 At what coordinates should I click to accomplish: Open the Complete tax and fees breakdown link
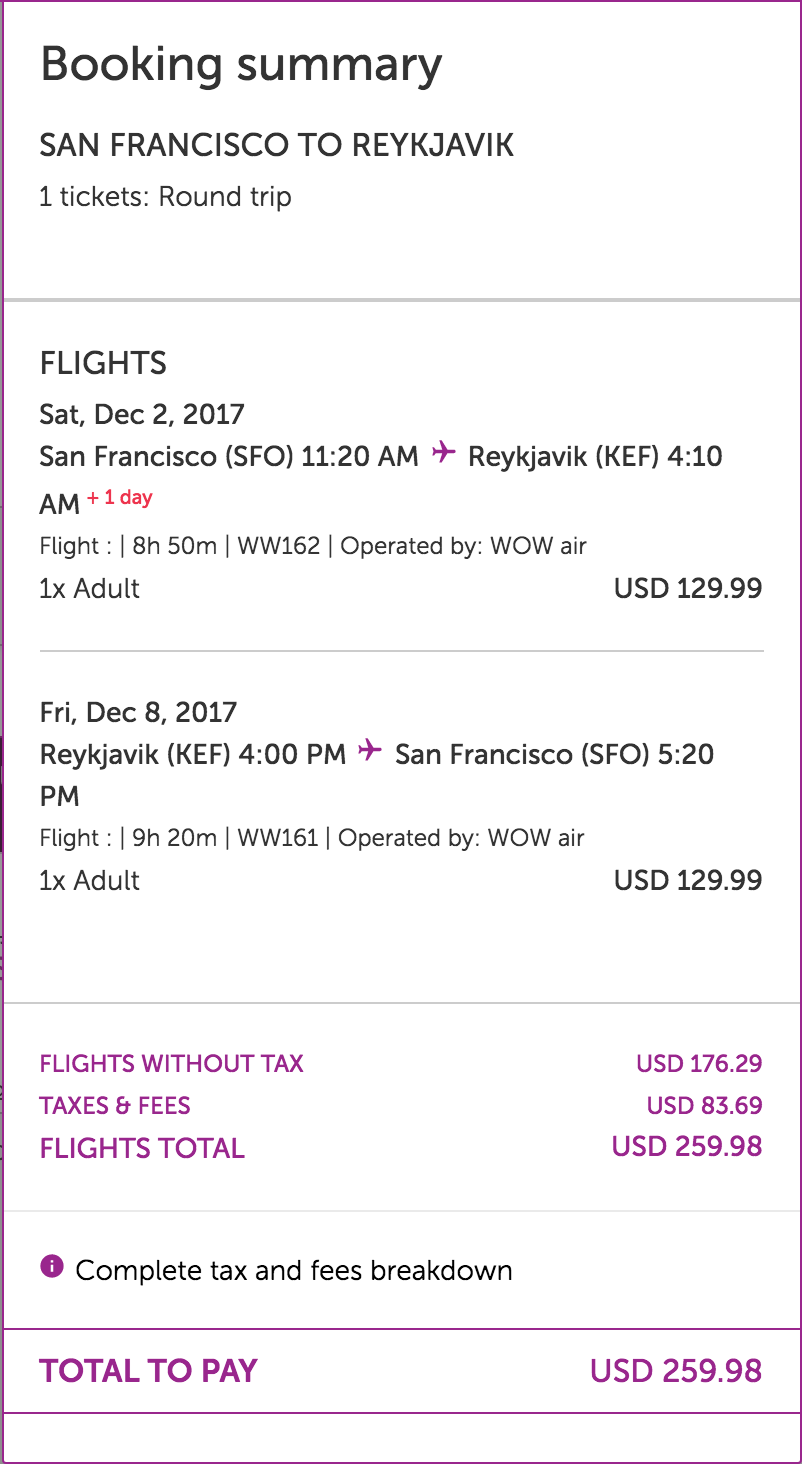click(294, 1271)
